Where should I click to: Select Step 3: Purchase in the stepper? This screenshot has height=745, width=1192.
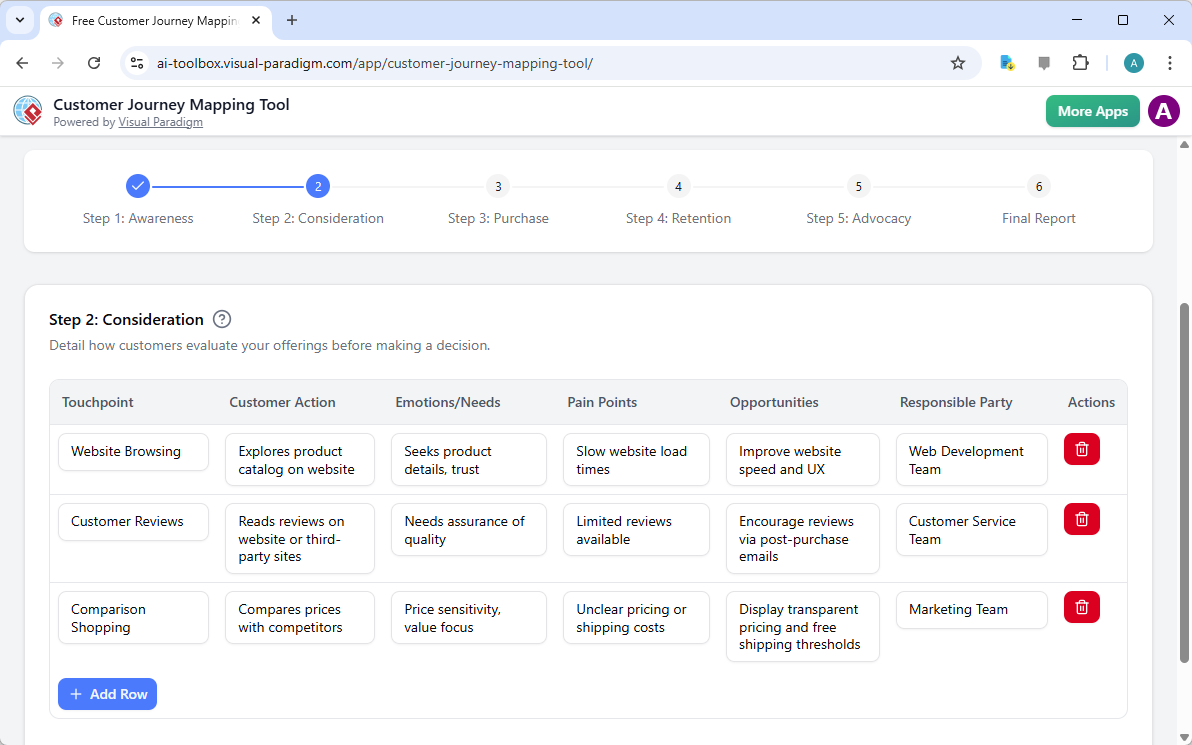(x=498, y=186)
